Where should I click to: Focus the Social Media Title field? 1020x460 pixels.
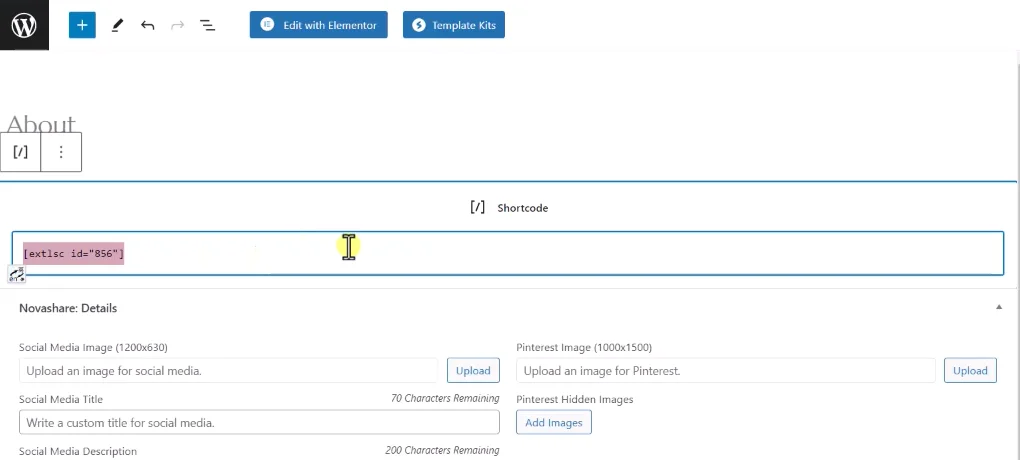pyautogui.click(x=258, y=422)
